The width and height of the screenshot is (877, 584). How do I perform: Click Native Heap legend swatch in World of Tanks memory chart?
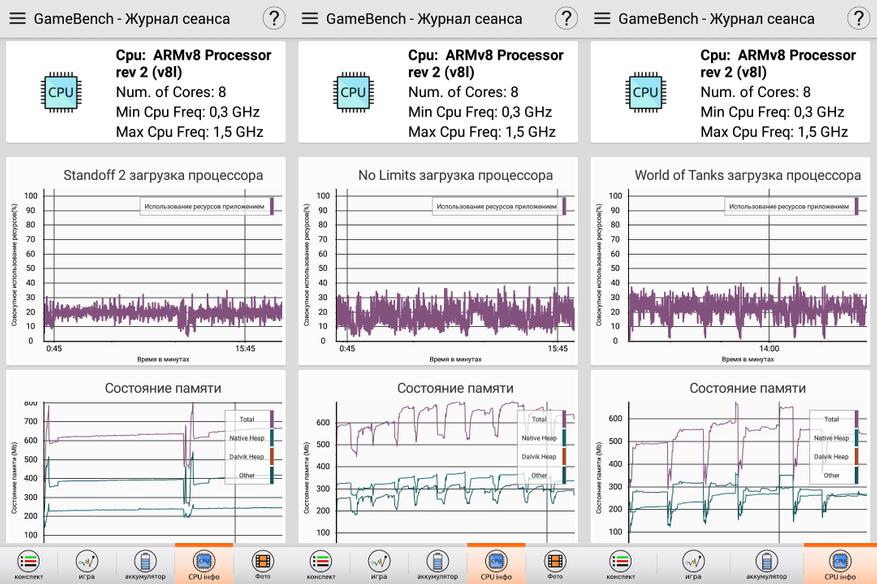[856, 437]
